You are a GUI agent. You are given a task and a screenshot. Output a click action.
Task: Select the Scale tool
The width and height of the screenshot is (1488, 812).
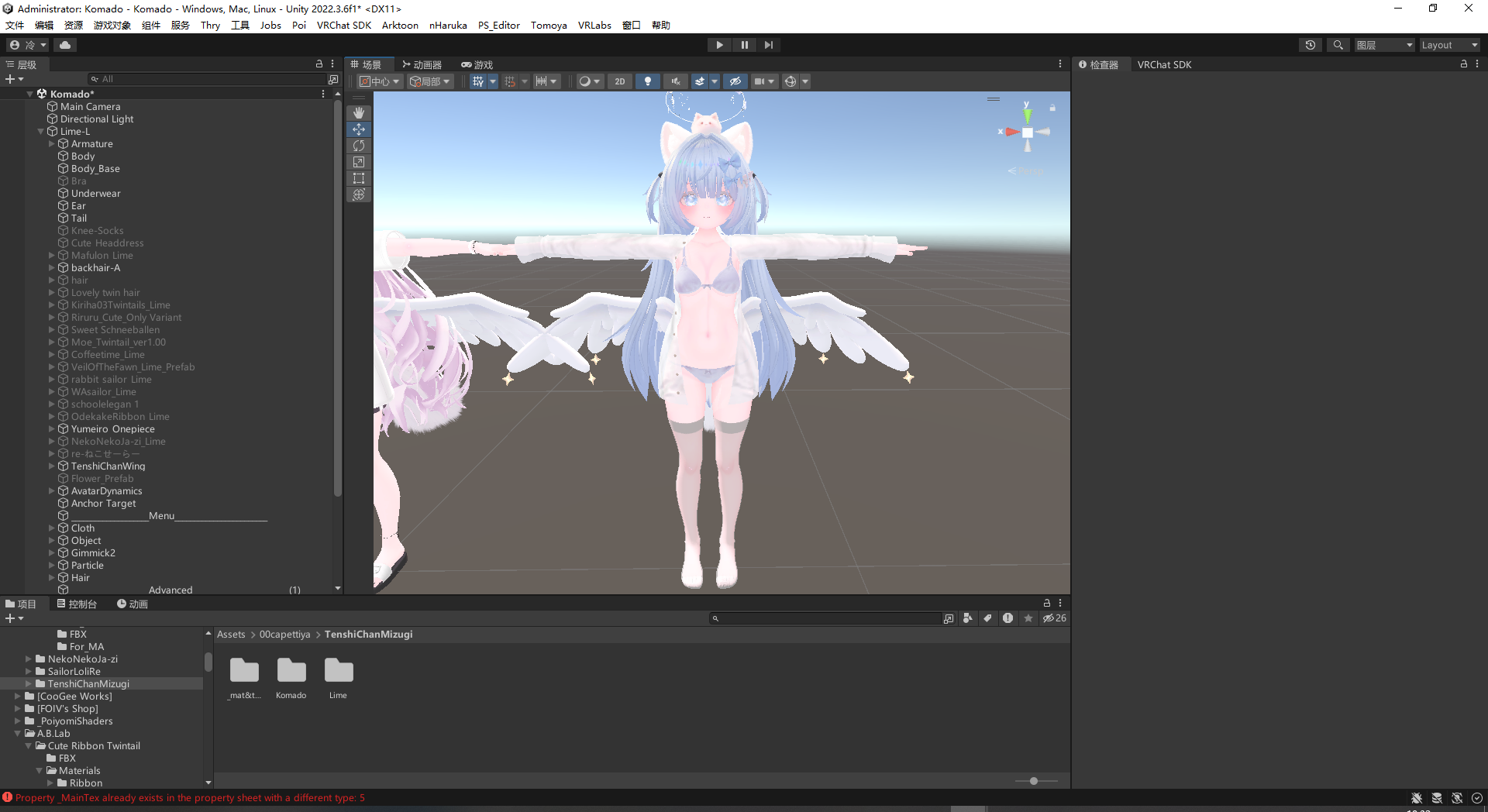click(359, 162)
